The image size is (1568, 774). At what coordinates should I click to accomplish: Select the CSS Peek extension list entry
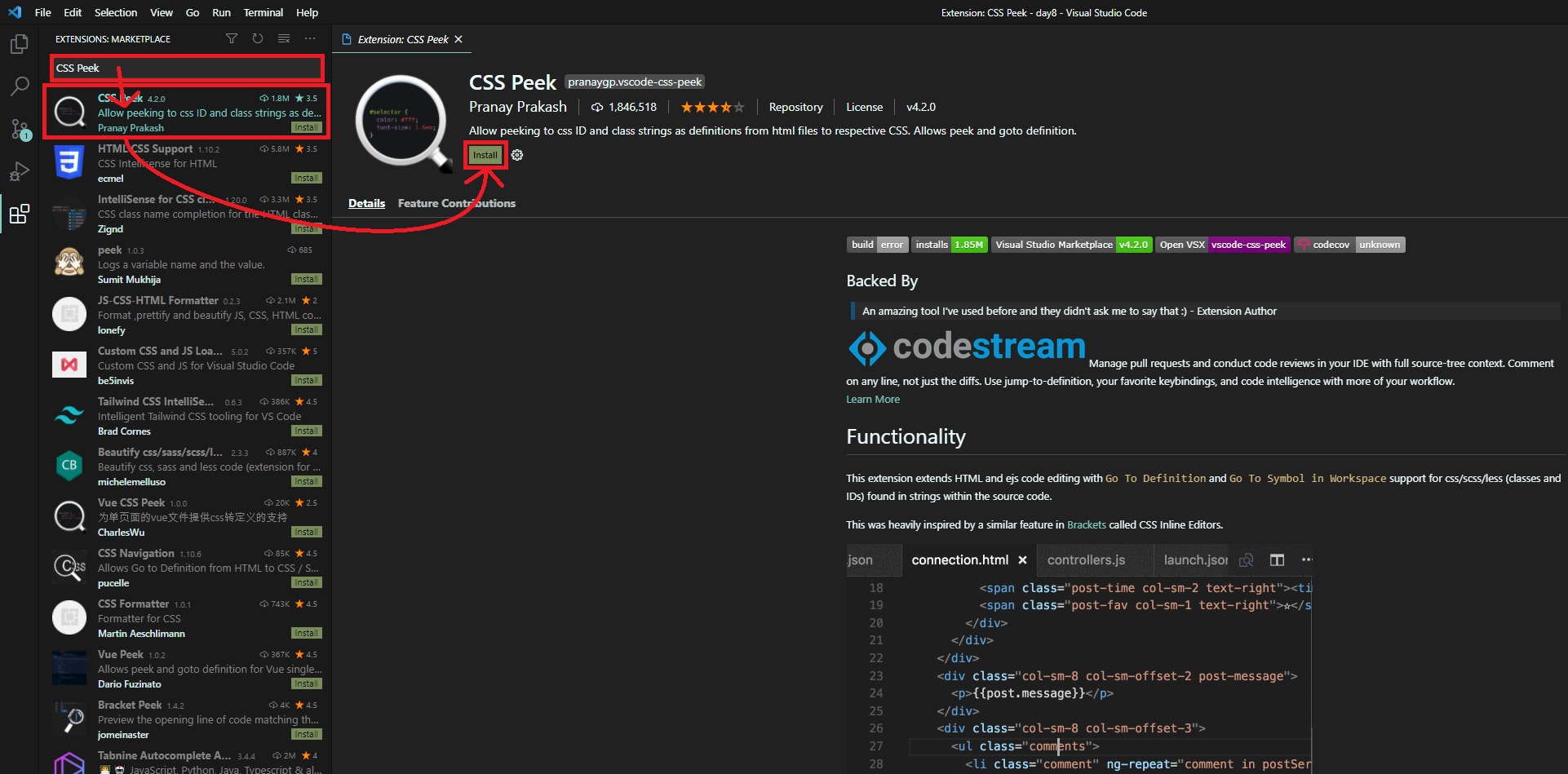(x=188, y=113)
